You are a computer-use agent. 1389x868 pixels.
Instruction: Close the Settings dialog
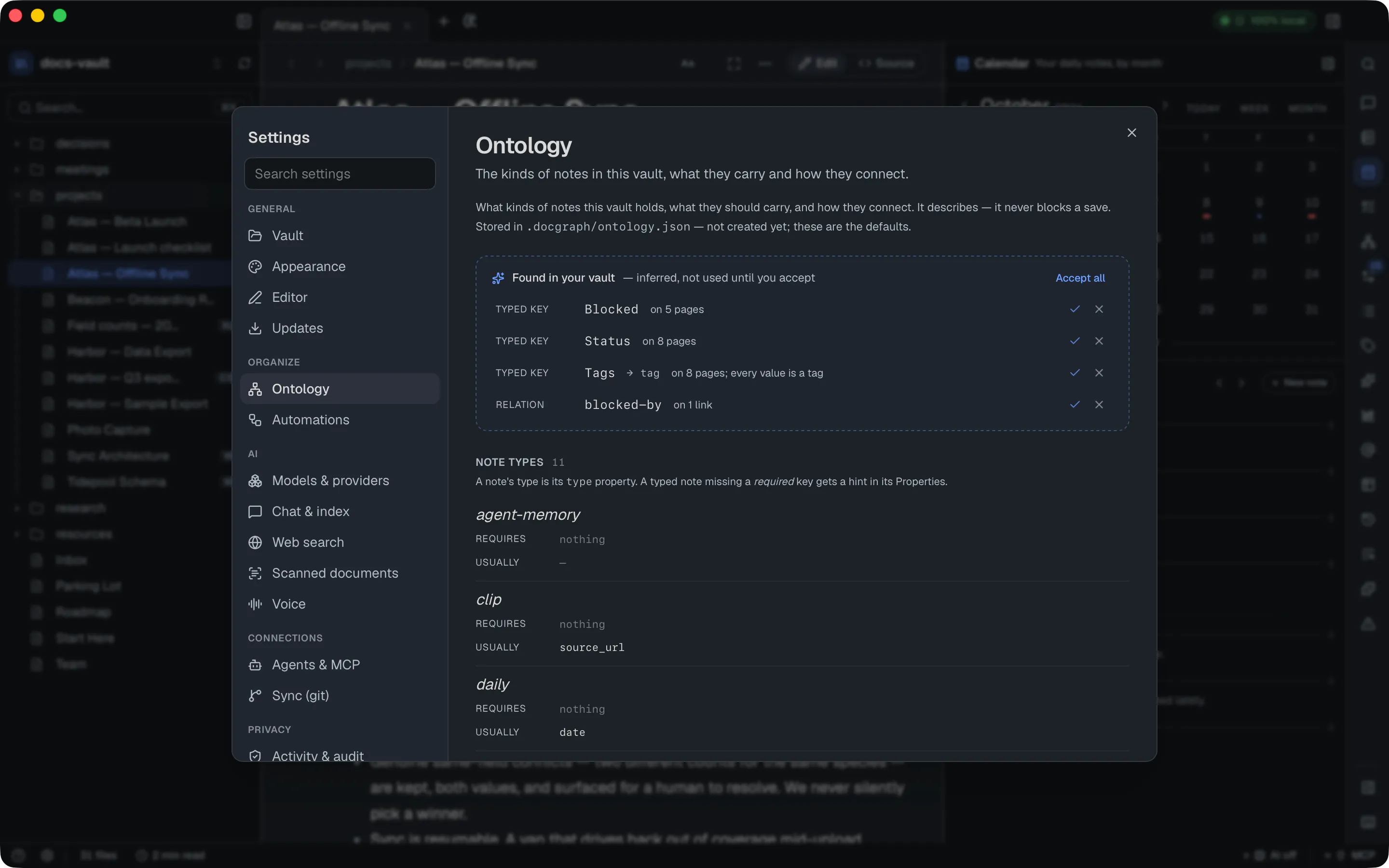(1131, 133)
